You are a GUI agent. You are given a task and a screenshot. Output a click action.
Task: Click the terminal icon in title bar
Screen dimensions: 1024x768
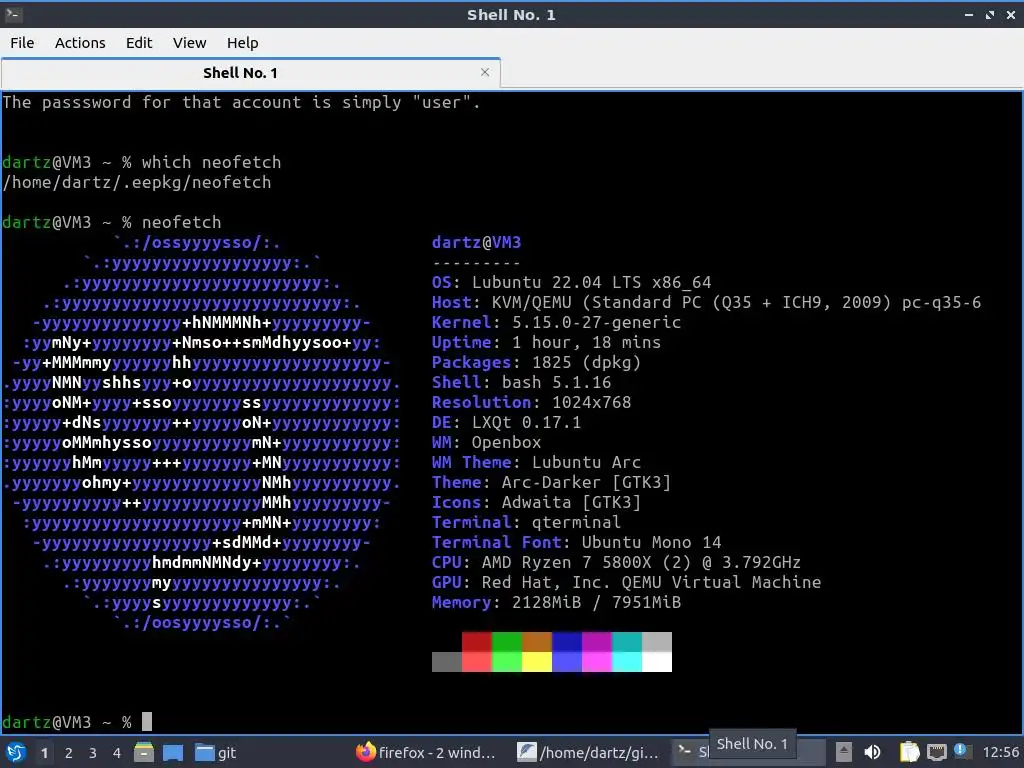pos(13,14)
